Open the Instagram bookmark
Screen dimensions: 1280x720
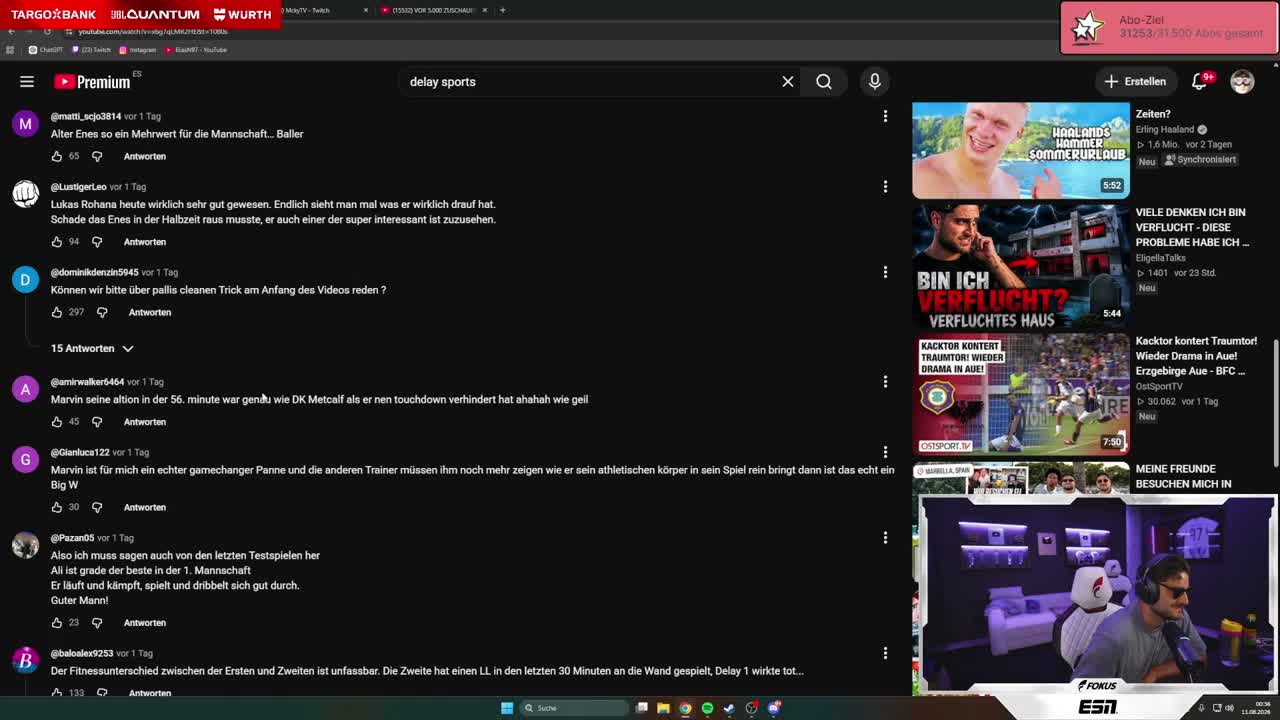(x=138, y=49)
